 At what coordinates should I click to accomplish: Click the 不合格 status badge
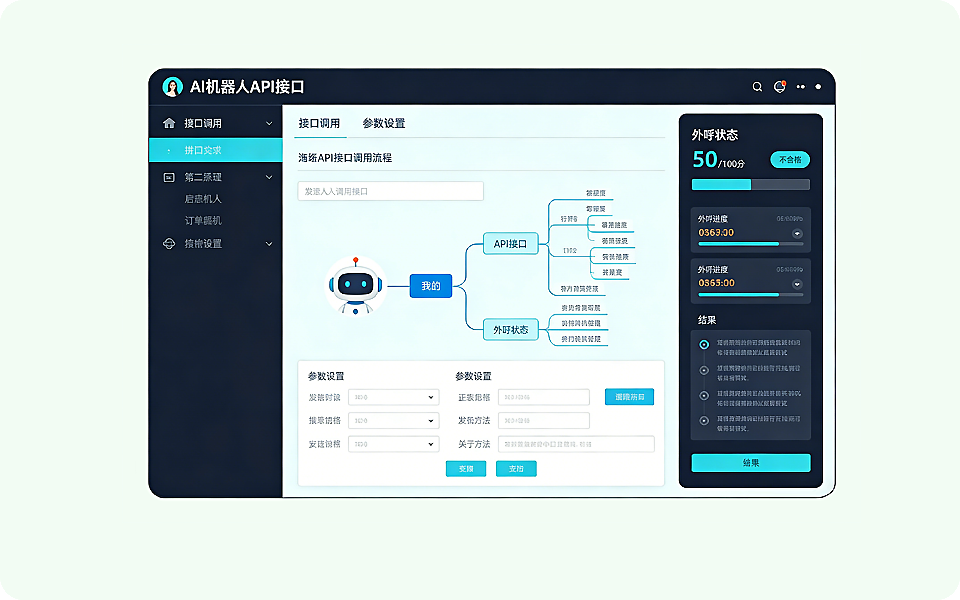coord(790,159)
